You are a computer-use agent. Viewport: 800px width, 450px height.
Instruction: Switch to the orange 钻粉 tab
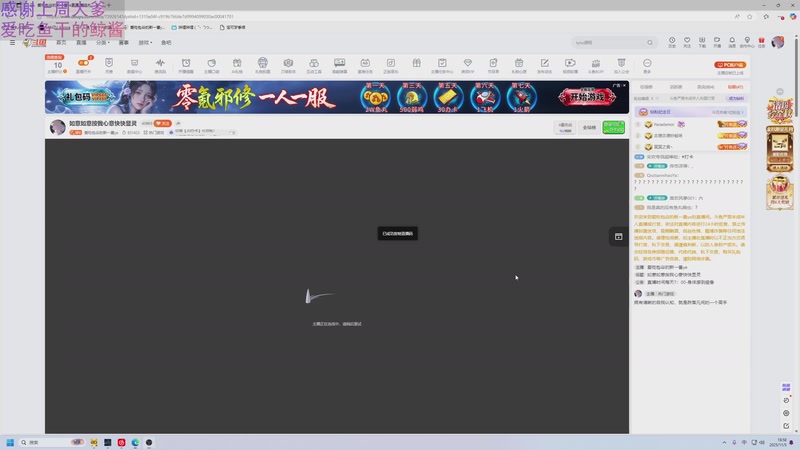click(x=735, y=87)
